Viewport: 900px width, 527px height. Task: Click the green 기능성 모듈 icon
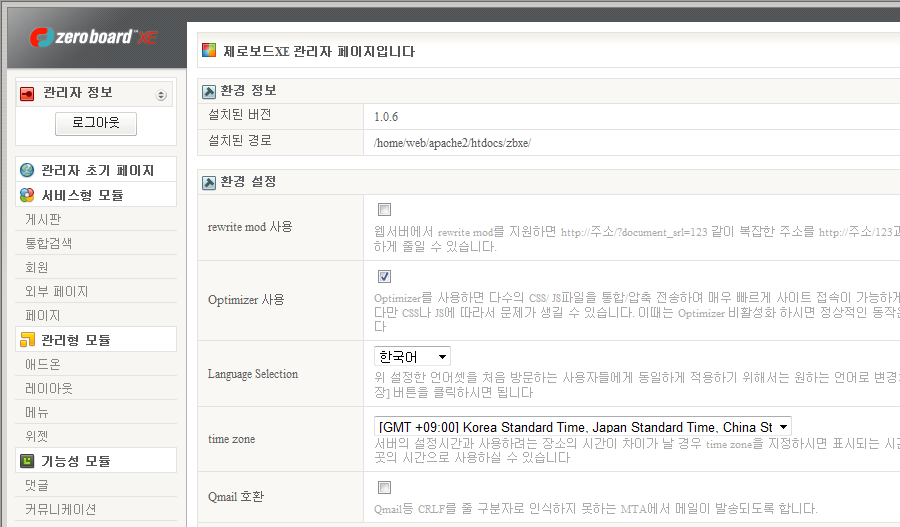pos(27,460)
